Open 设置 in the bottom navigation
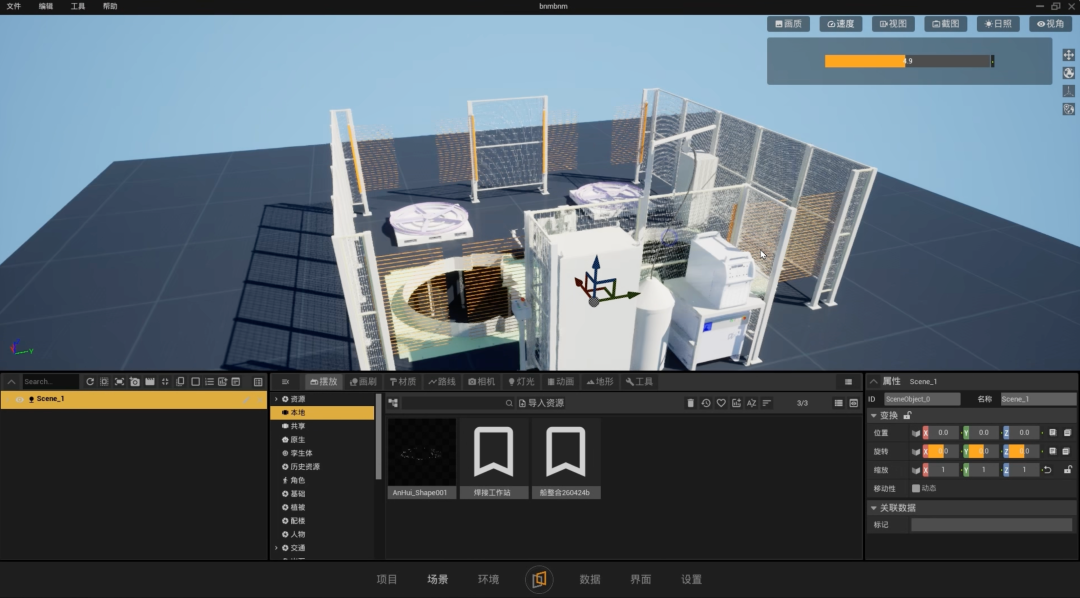This screenshot has height=598, width=1080. click(692, 579)
